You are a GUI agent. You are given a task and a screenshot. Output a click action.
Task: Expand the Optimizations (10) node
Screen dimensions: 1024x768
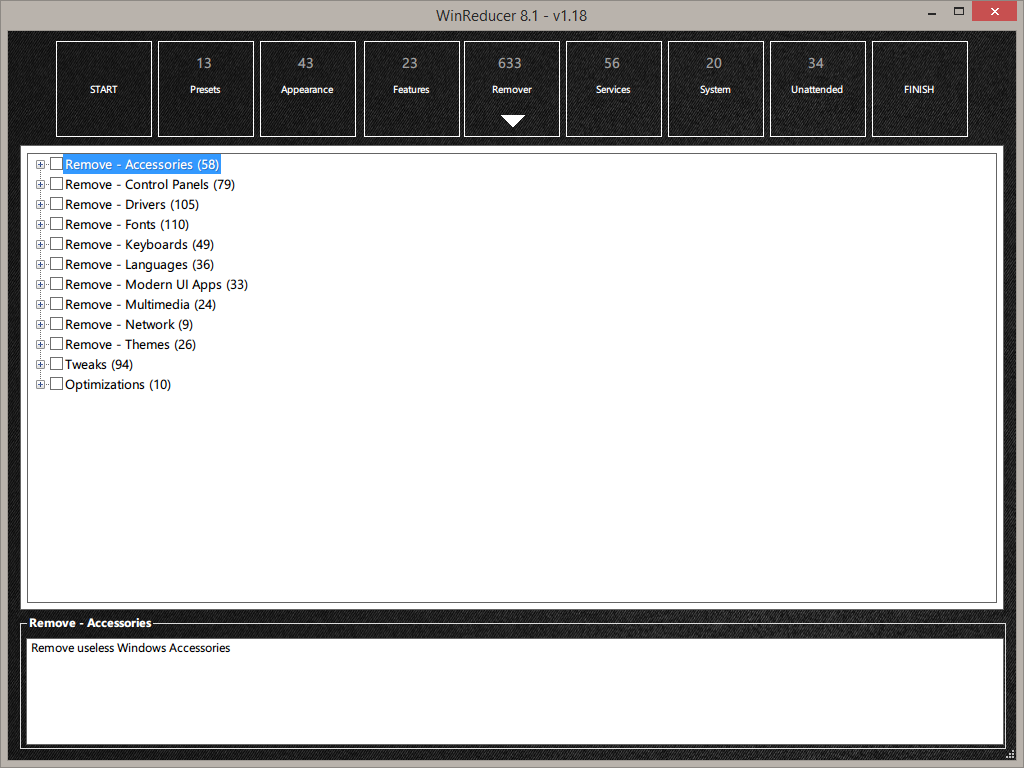40,385
